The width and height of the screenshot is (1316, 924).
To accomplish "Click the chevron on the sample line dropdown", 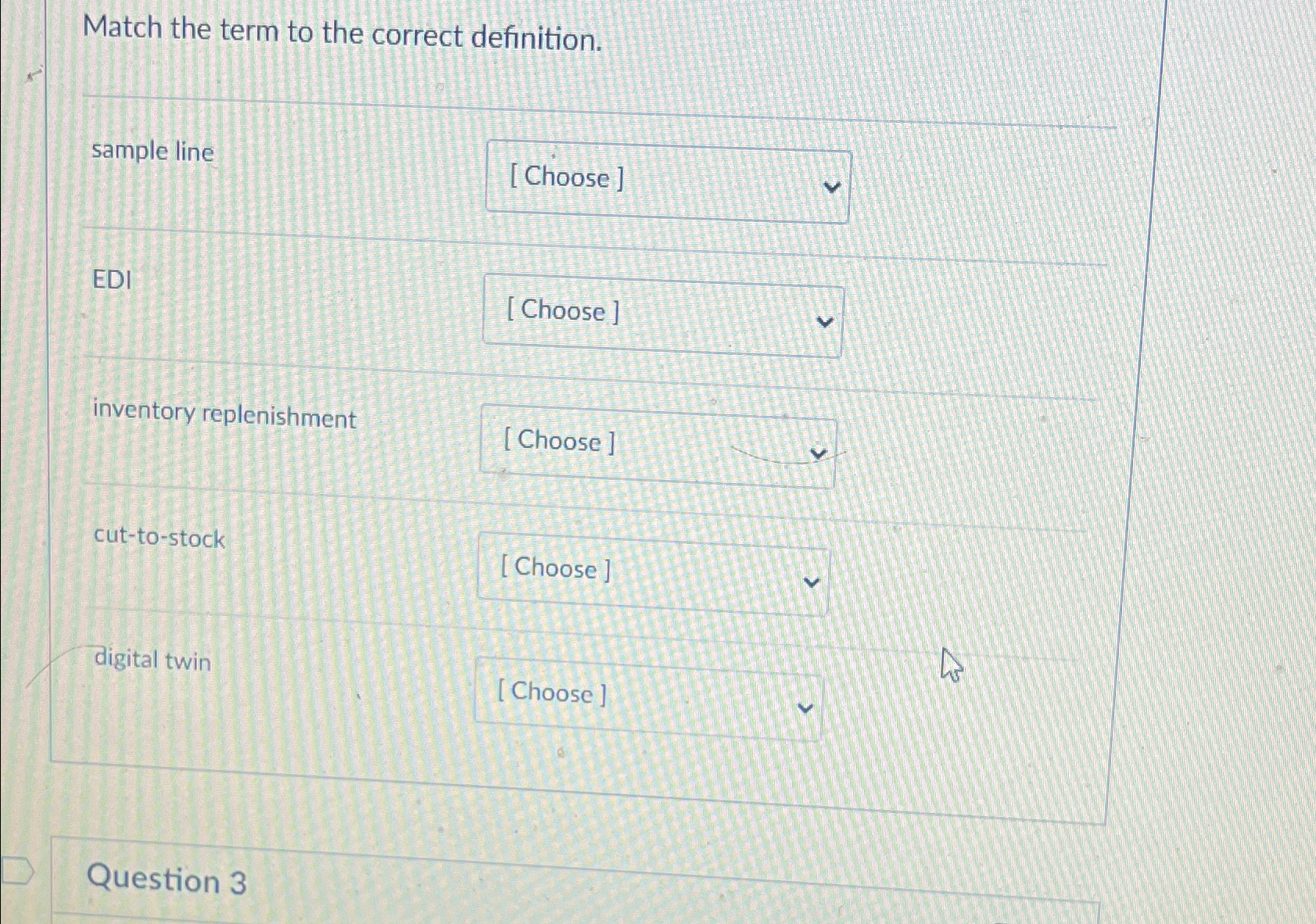I will point(833,188).
